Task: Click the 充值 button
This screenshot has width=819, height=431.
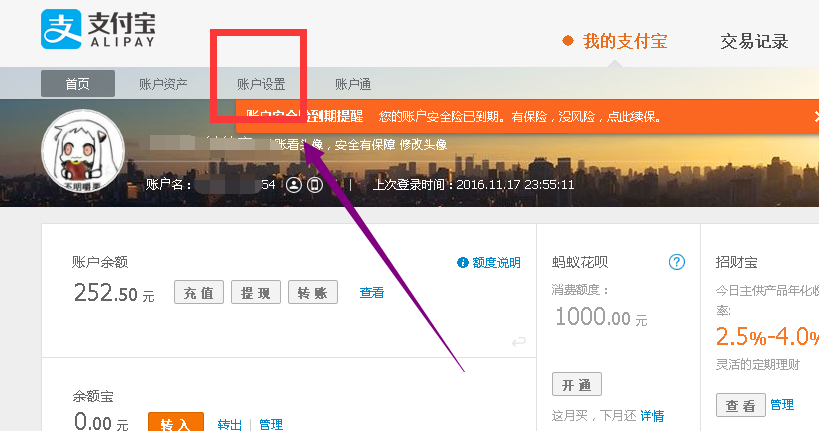Action: (x=198, y=292)
